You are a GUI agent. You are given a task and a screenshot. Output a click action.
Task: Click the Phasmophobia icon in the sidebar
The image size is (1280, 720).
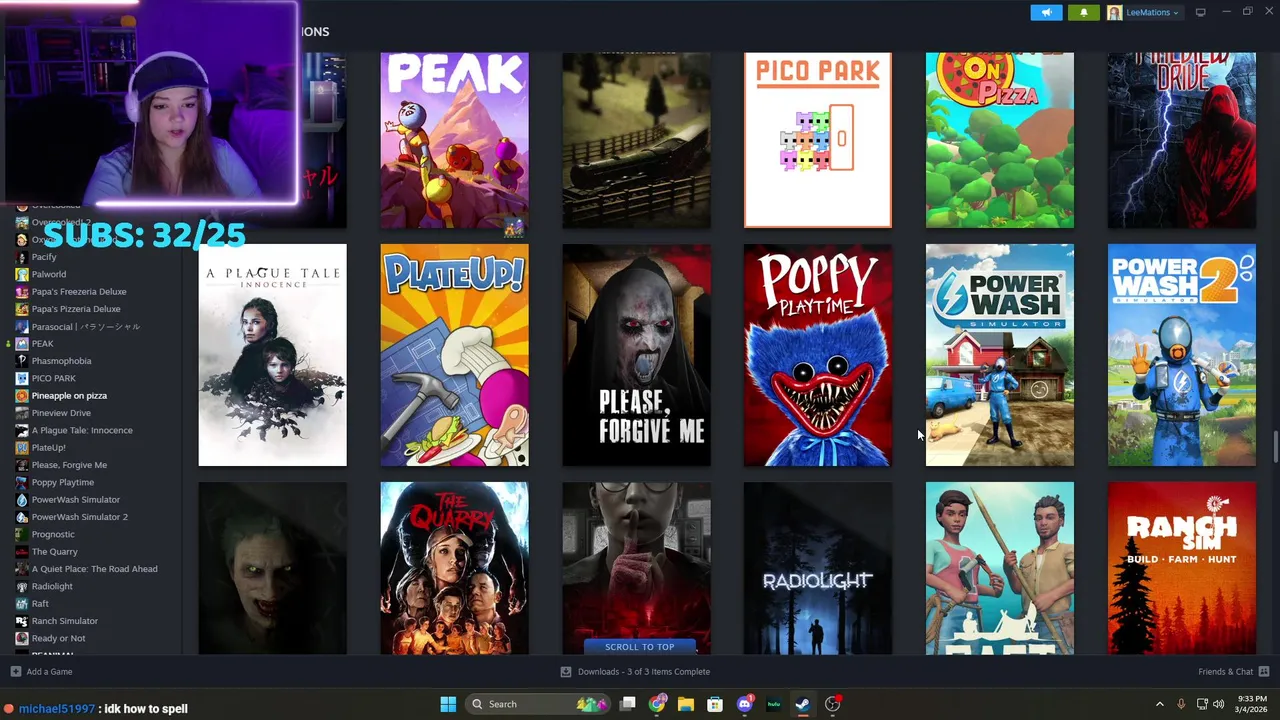point(22,361)
